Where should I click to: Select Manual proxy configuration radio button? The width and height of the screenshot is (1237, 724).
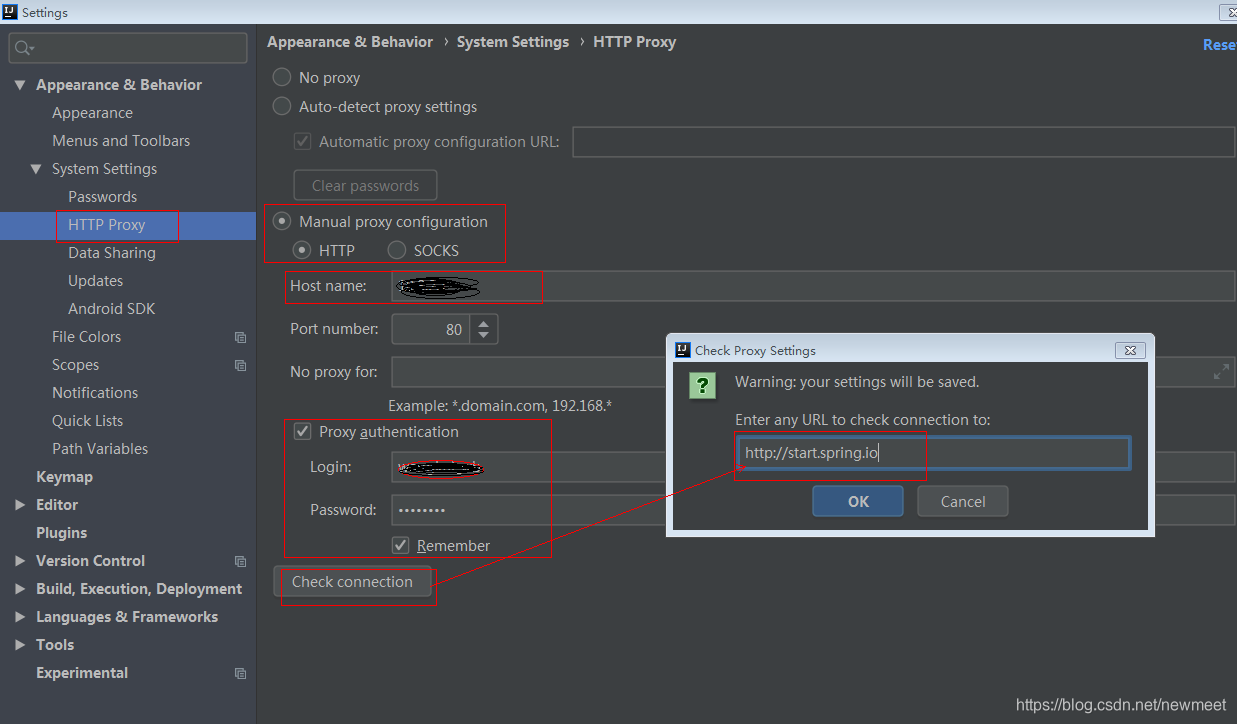tap(282, 221)
